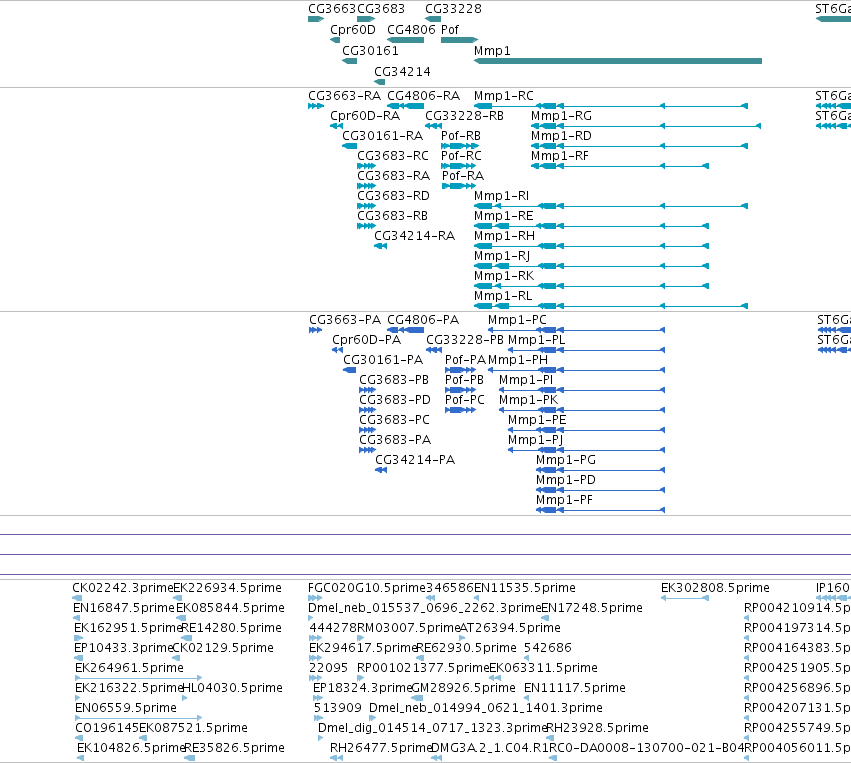
Task: Click the CG34214-RA transcript label
Action: coord(415,237)
